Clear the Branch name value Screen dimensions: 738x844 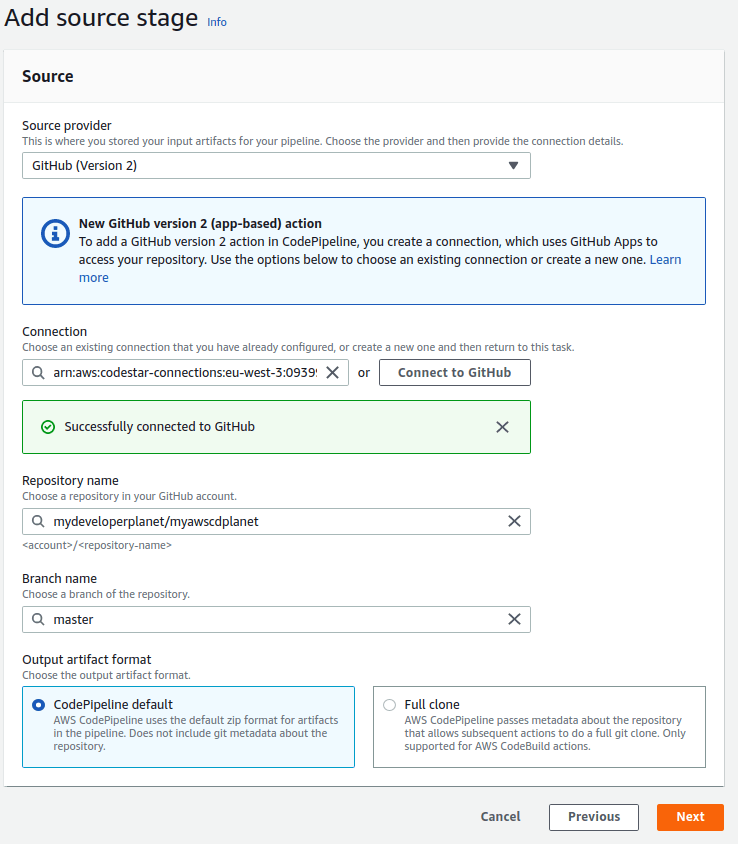pos(514,619)
